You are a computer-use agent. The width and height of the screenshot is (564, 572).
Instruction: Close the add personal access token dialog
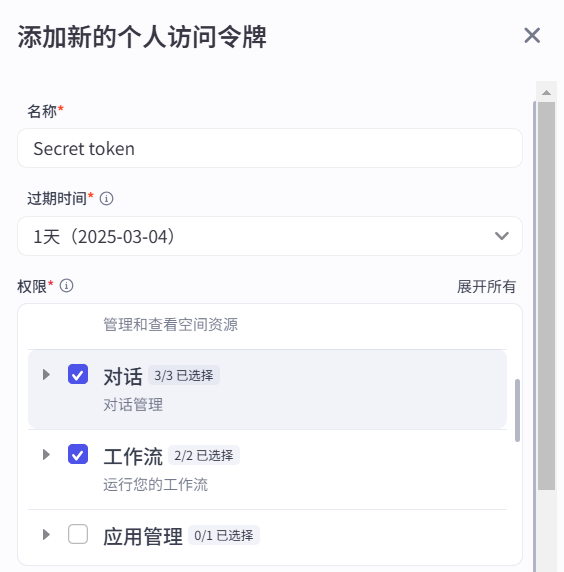point(532,36)
